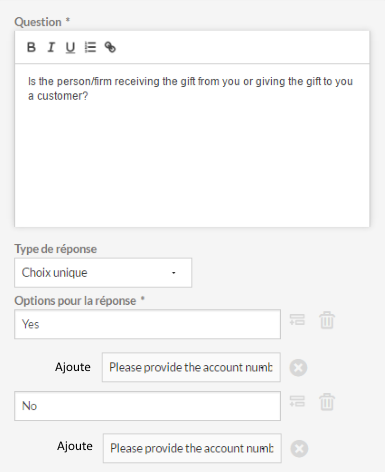
Task: Edit the No option text field
Action: click(x=147, y=406)
